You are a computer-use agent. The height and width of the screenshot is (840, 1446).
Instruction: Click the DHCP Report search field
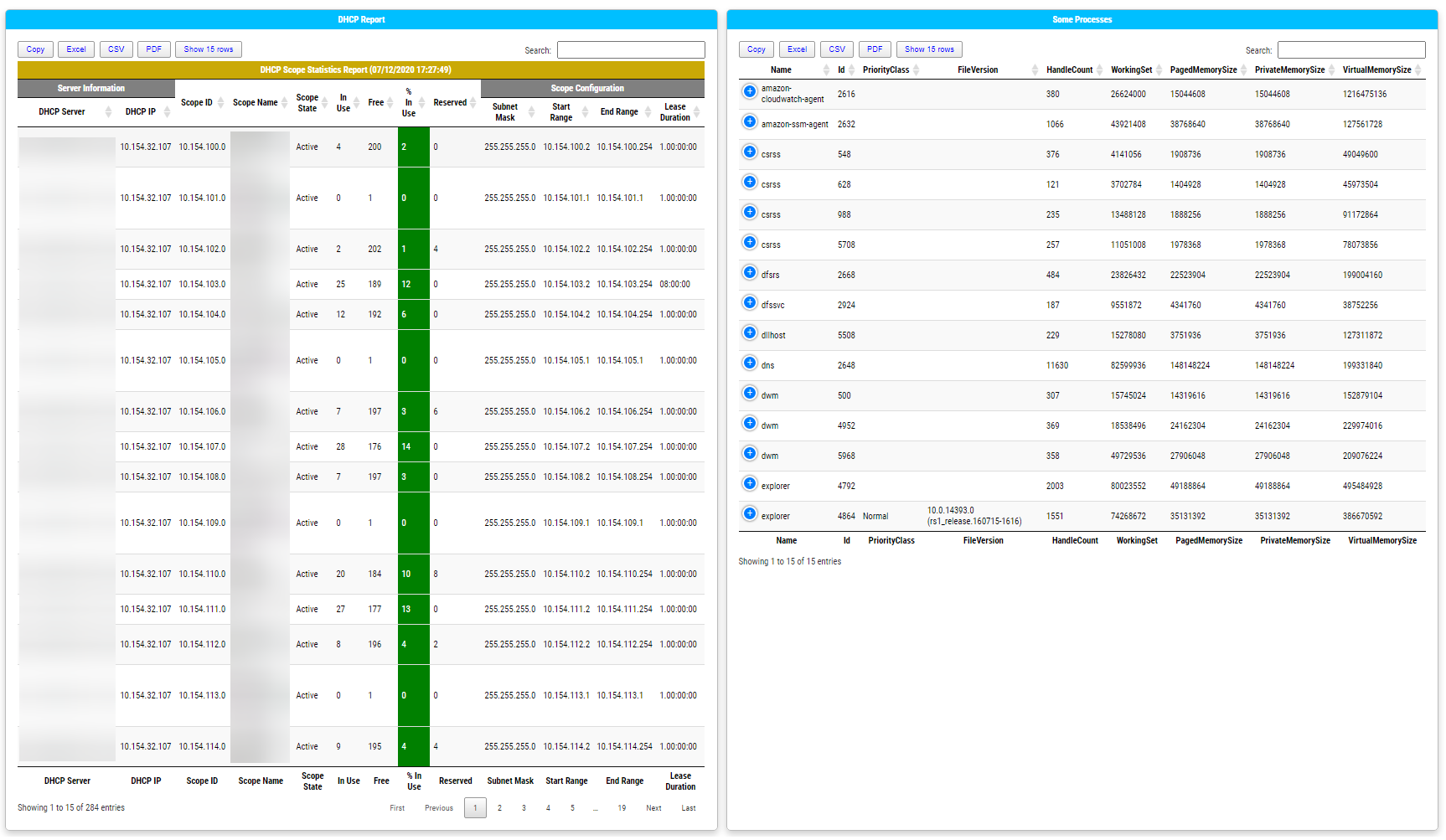tap(631, 49)
